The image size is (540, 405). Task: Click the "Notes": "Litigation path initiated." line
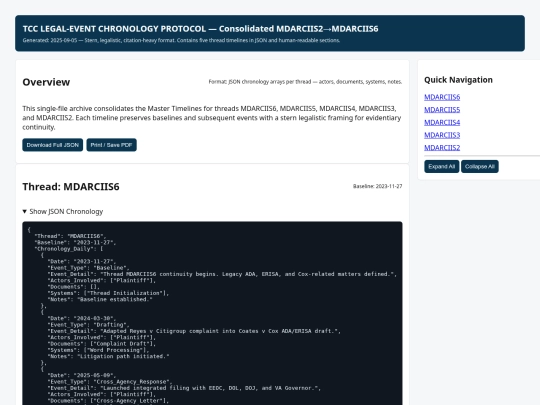108,356
